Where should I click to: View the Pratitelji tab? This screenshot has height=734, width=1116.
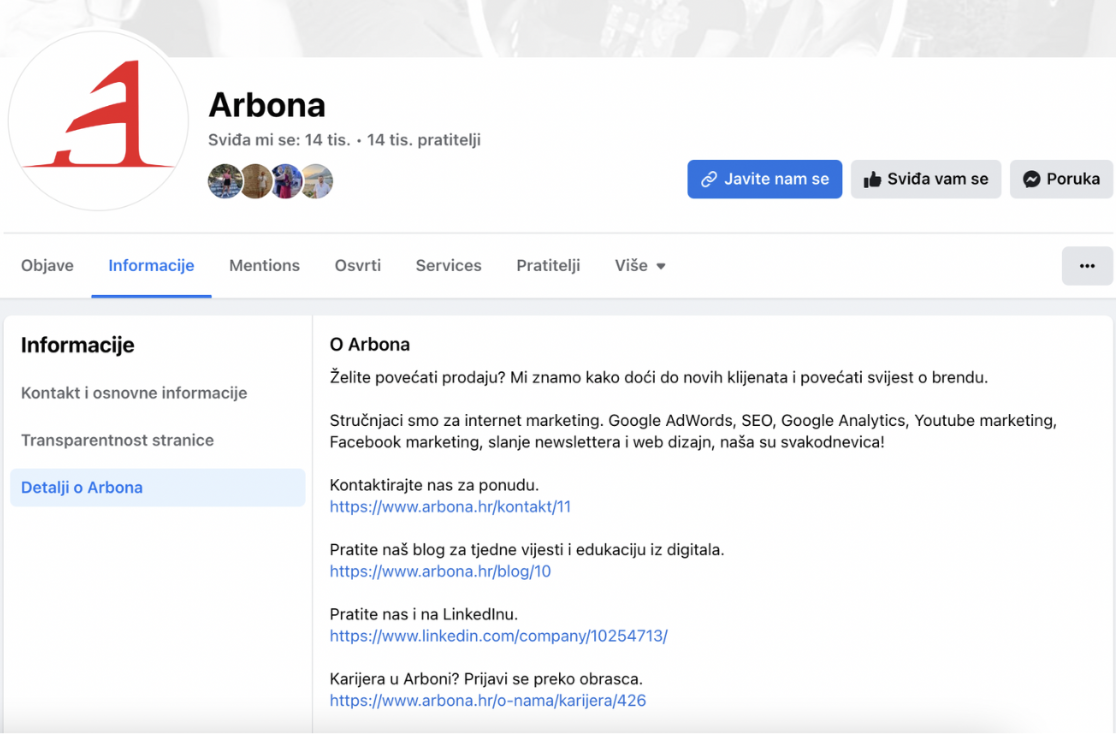[x=548, y=266]
